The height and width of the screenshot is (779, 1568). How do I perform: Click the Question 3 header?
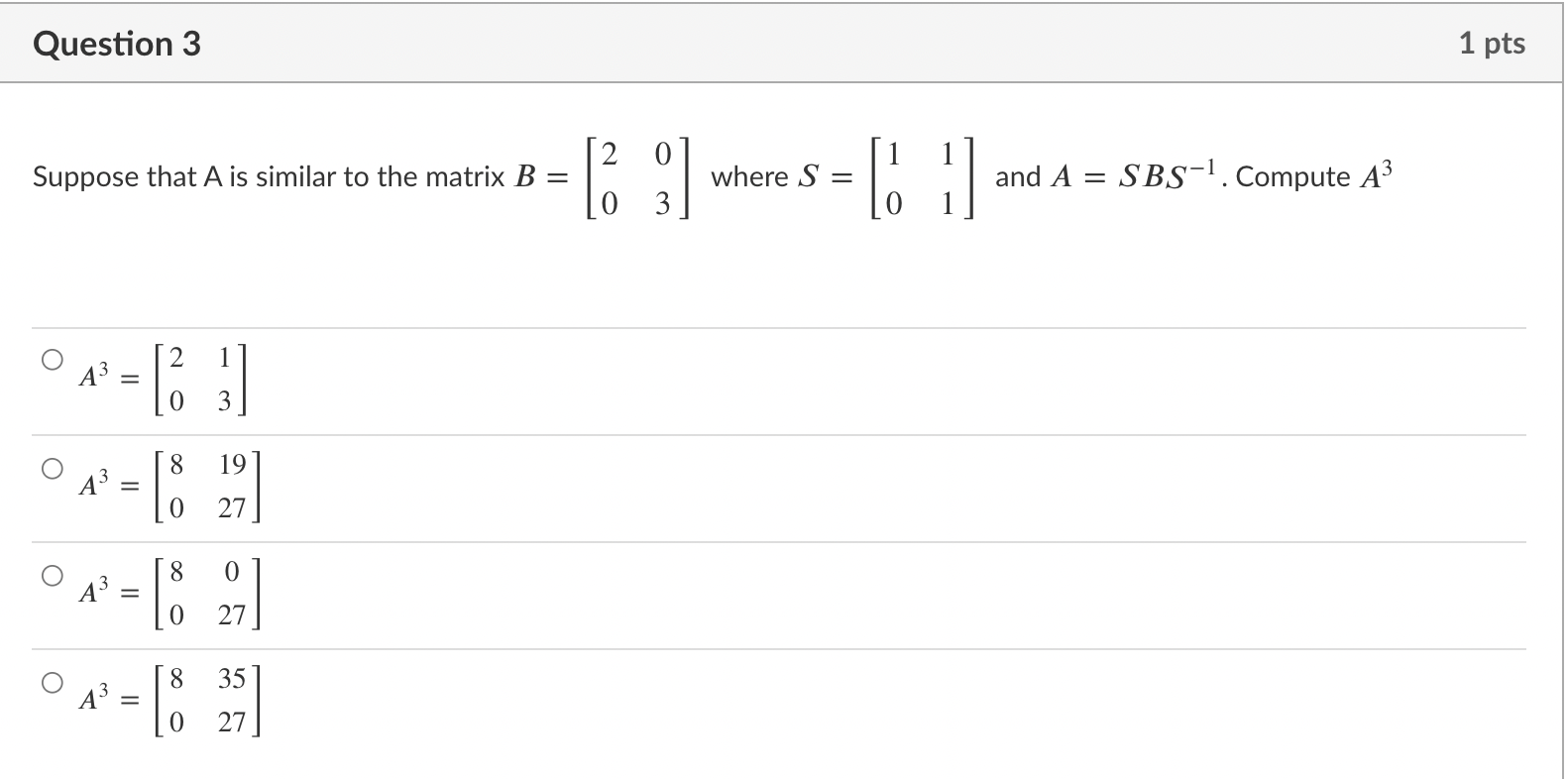(117, 43)
